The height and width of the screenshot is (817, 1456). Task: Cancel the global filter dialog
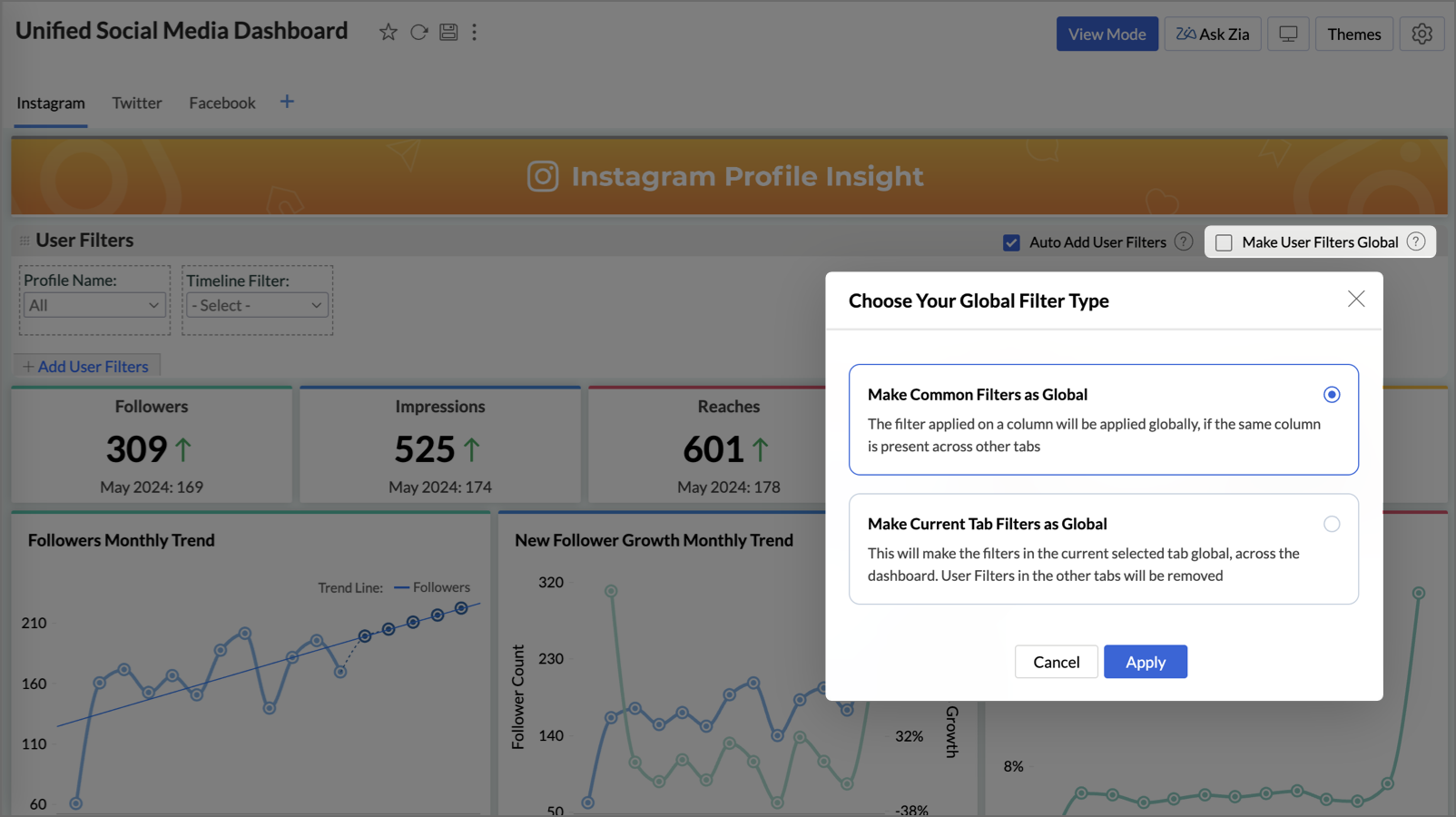pyautogui.click(x=1056, y=662)
